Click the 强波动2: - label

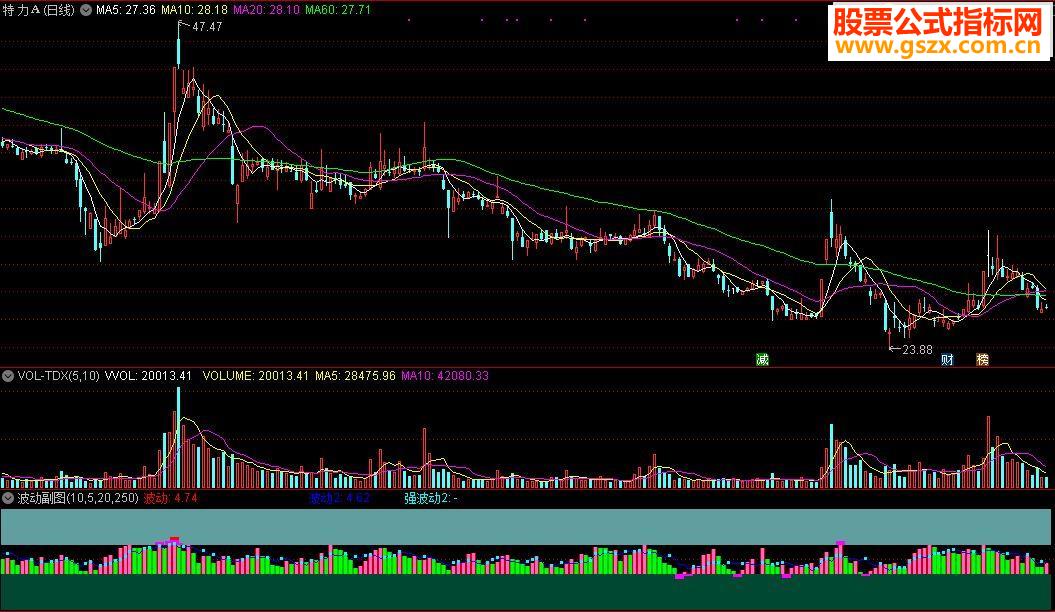click(431, 498)
